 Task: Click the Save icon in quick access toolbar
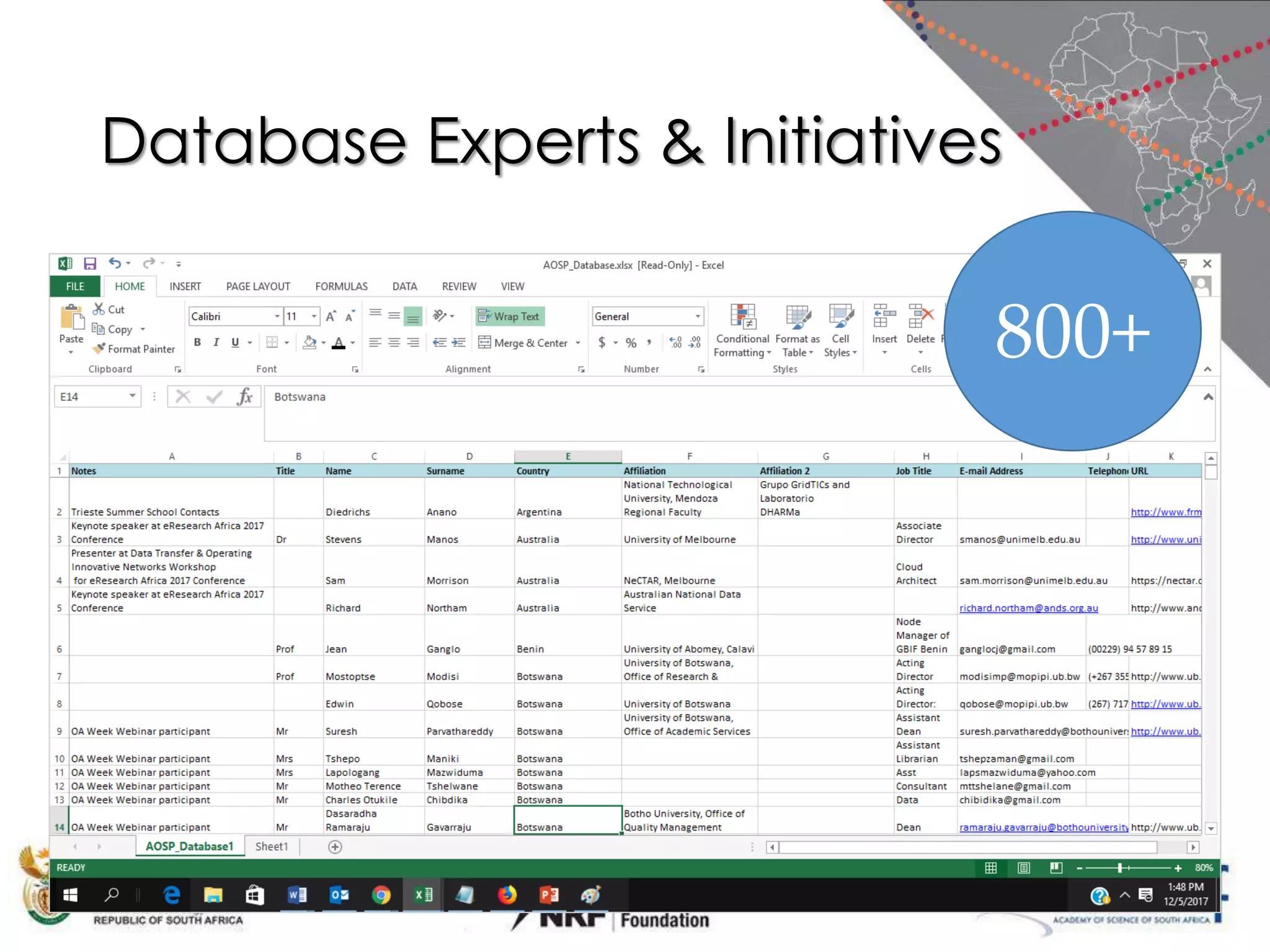91,263
